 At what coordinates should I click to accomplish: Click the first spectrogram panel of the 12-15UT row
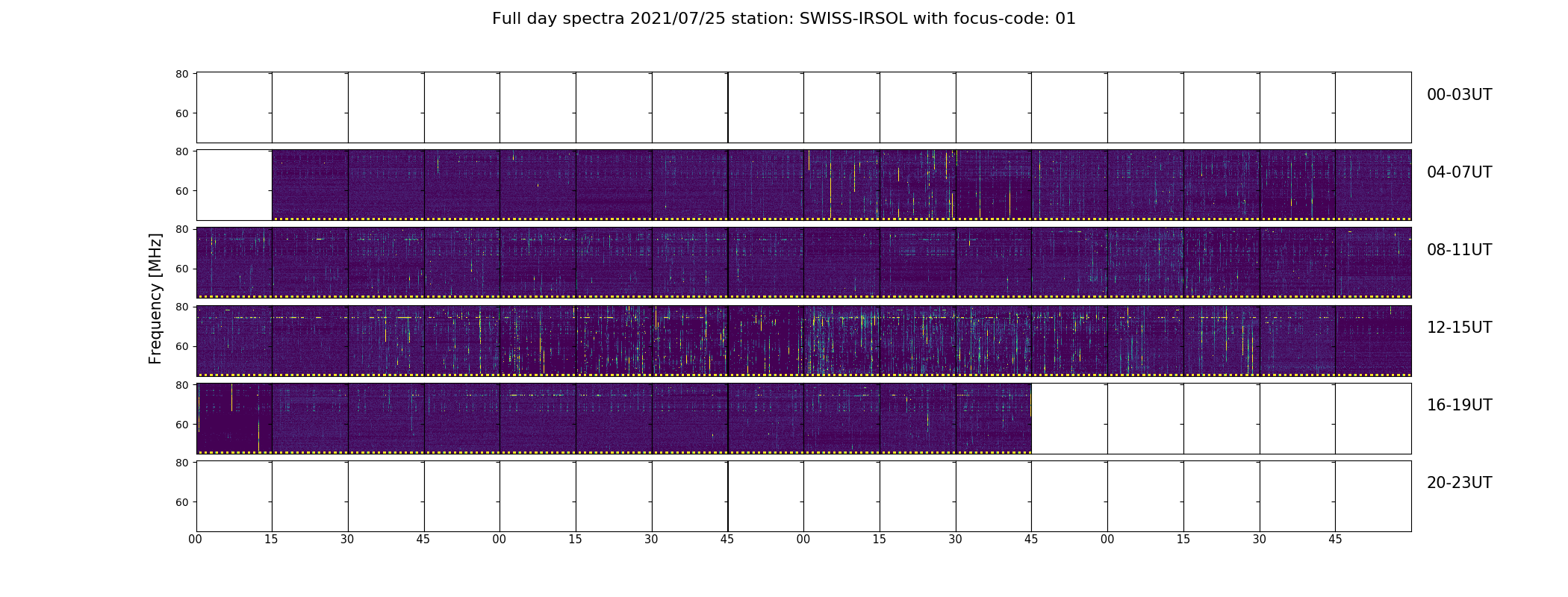pyautogui.click(x=234, y=340)
